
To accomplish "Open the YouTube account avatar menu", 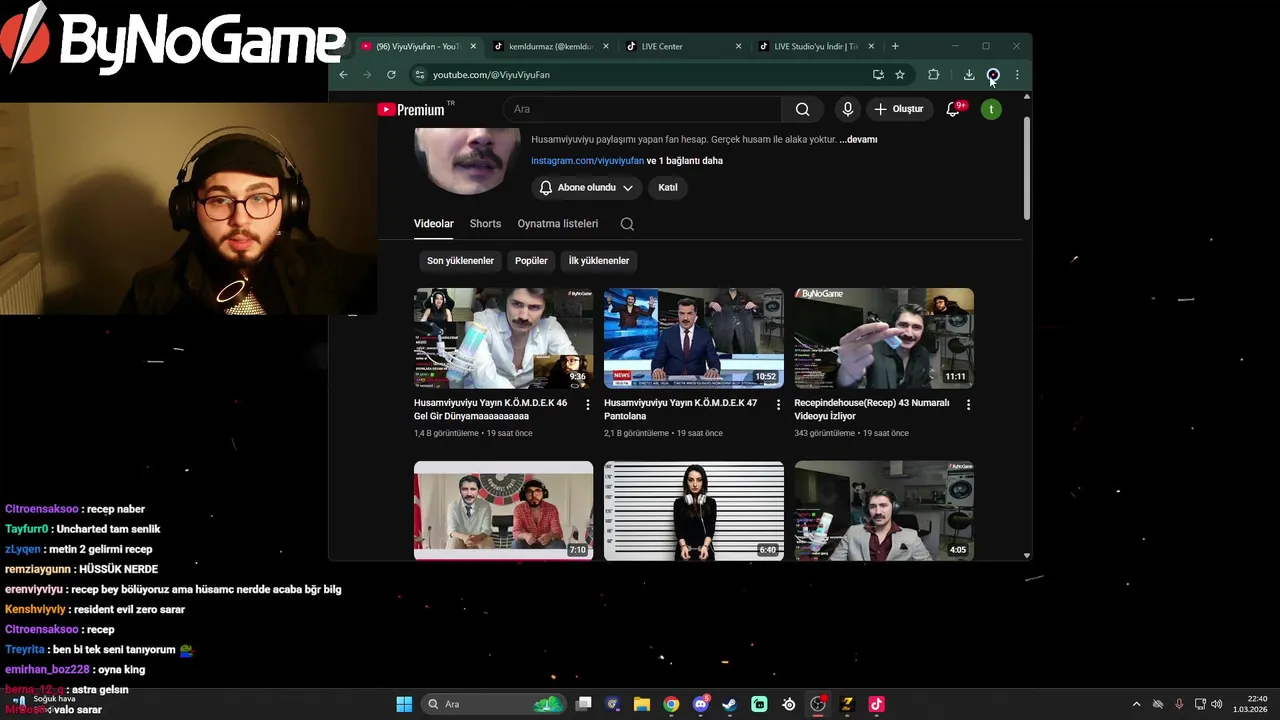I will pos(991,109).
